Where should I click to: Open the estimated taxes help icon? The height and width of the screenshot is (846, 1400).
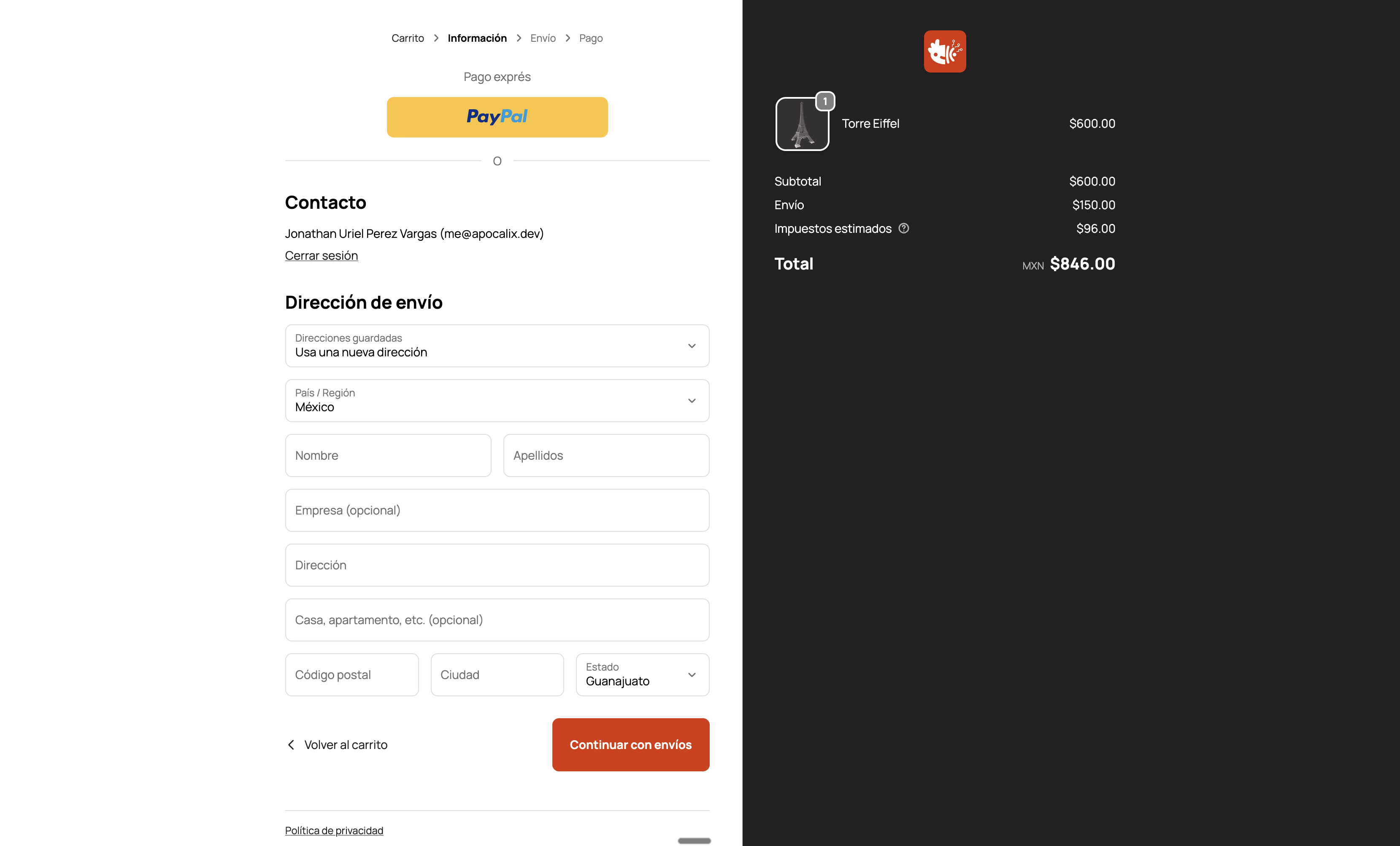point(904,228)
